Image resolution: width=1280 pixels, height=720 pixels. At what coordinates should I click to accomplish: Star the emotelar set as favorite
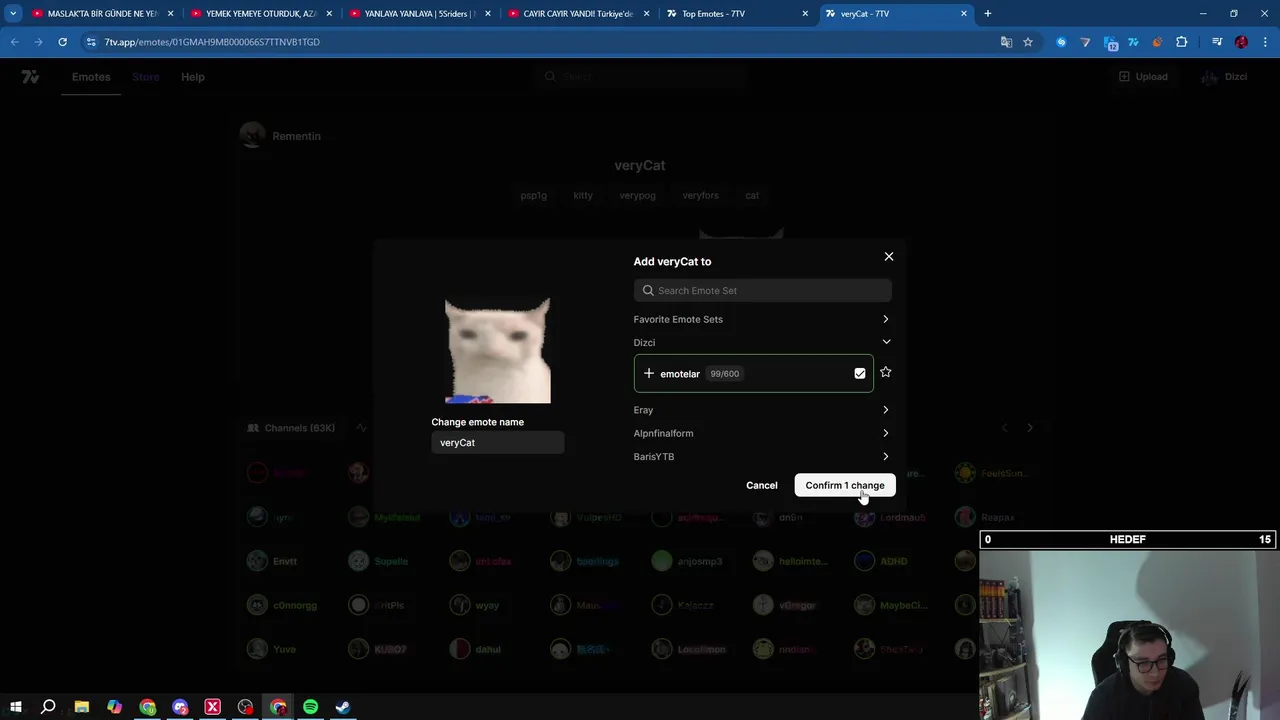885,372
